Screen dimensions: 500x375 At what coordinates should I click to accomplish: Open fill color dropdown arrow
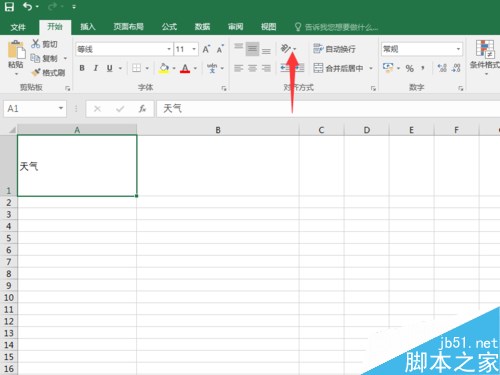tap(174, 69)
